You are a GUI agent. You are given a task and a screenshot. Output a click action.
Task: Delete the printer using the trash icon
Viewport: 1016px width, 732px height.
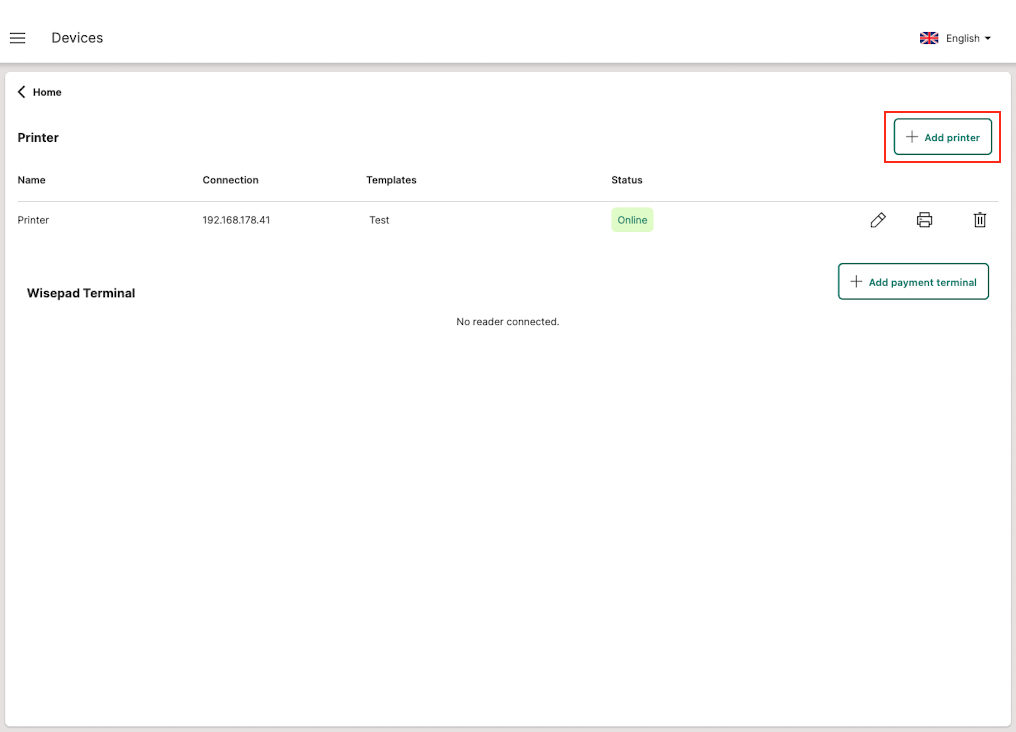980,220
